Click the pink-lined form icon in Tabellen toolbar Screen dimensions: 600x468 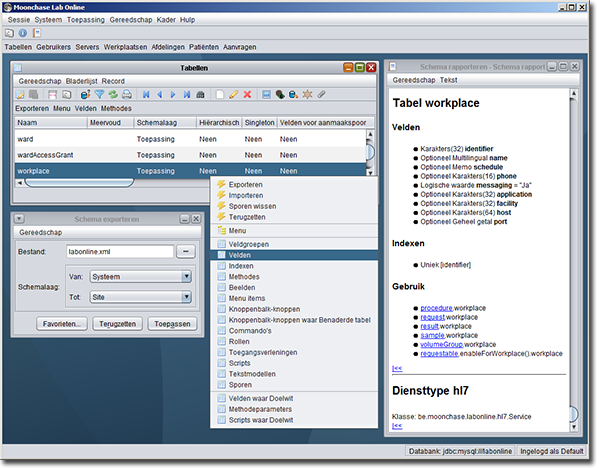pyautogui.click(x=52, y=95)
